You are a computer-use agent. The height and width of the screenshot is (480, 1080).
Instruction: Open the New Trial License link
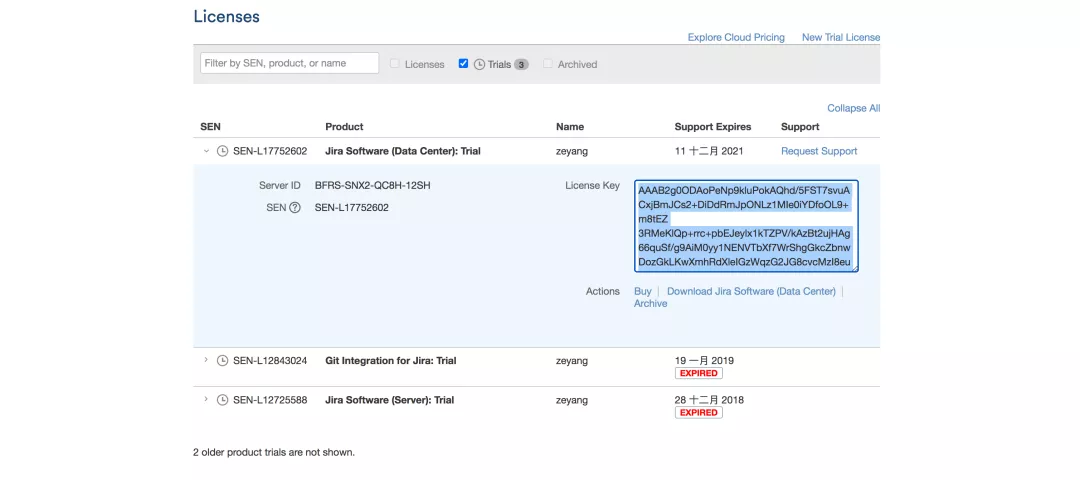tap(841, 37)
